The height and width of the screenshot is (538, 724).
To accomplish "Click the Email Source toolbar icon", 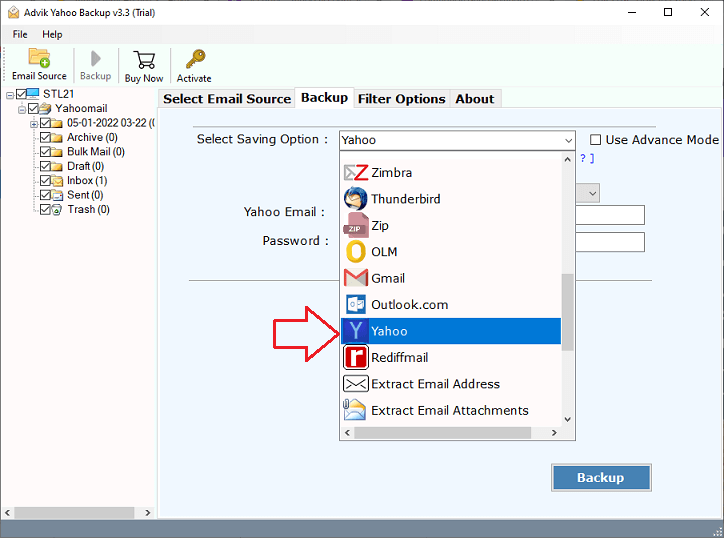I will pos(39,58).
